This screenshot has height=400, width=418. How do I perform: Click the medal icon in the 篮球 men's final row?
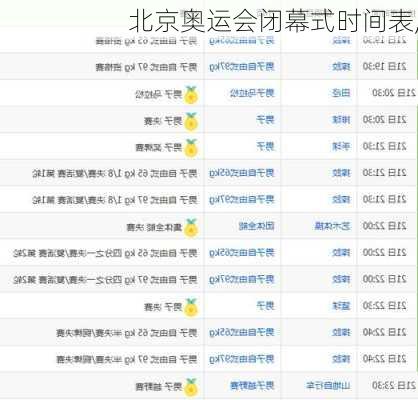[x=191, y=307]
